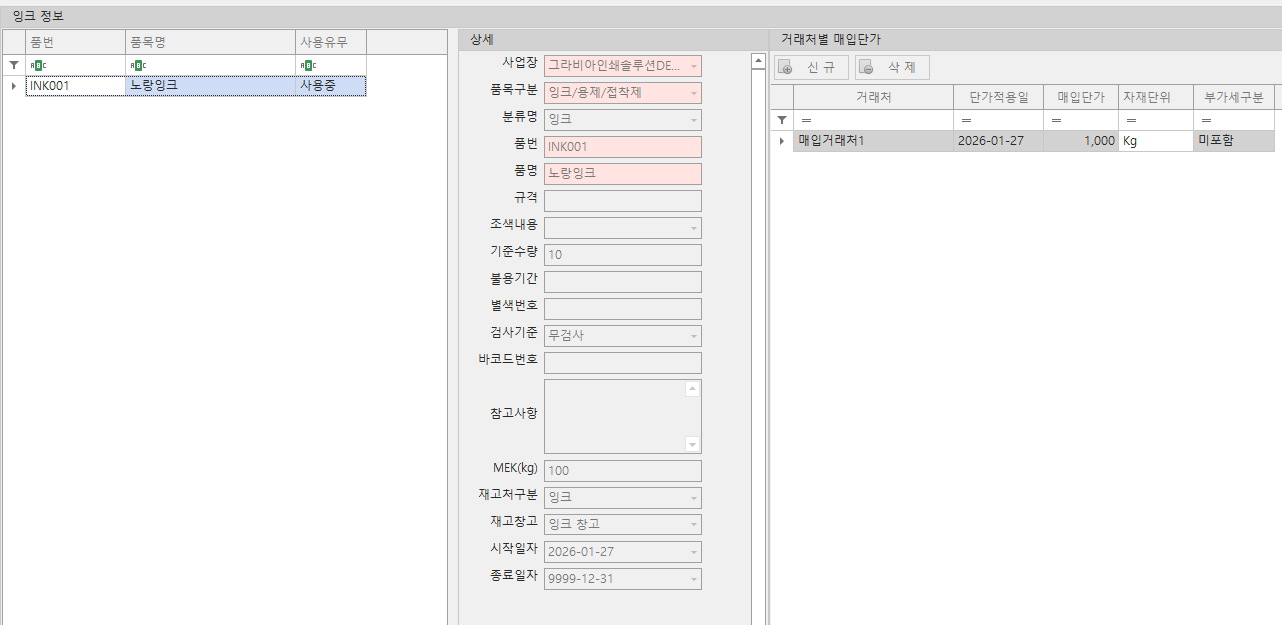Select the 매입거래처1 row in purchase prices
This screenshot has height=625, width=1282.
(870, 141)
